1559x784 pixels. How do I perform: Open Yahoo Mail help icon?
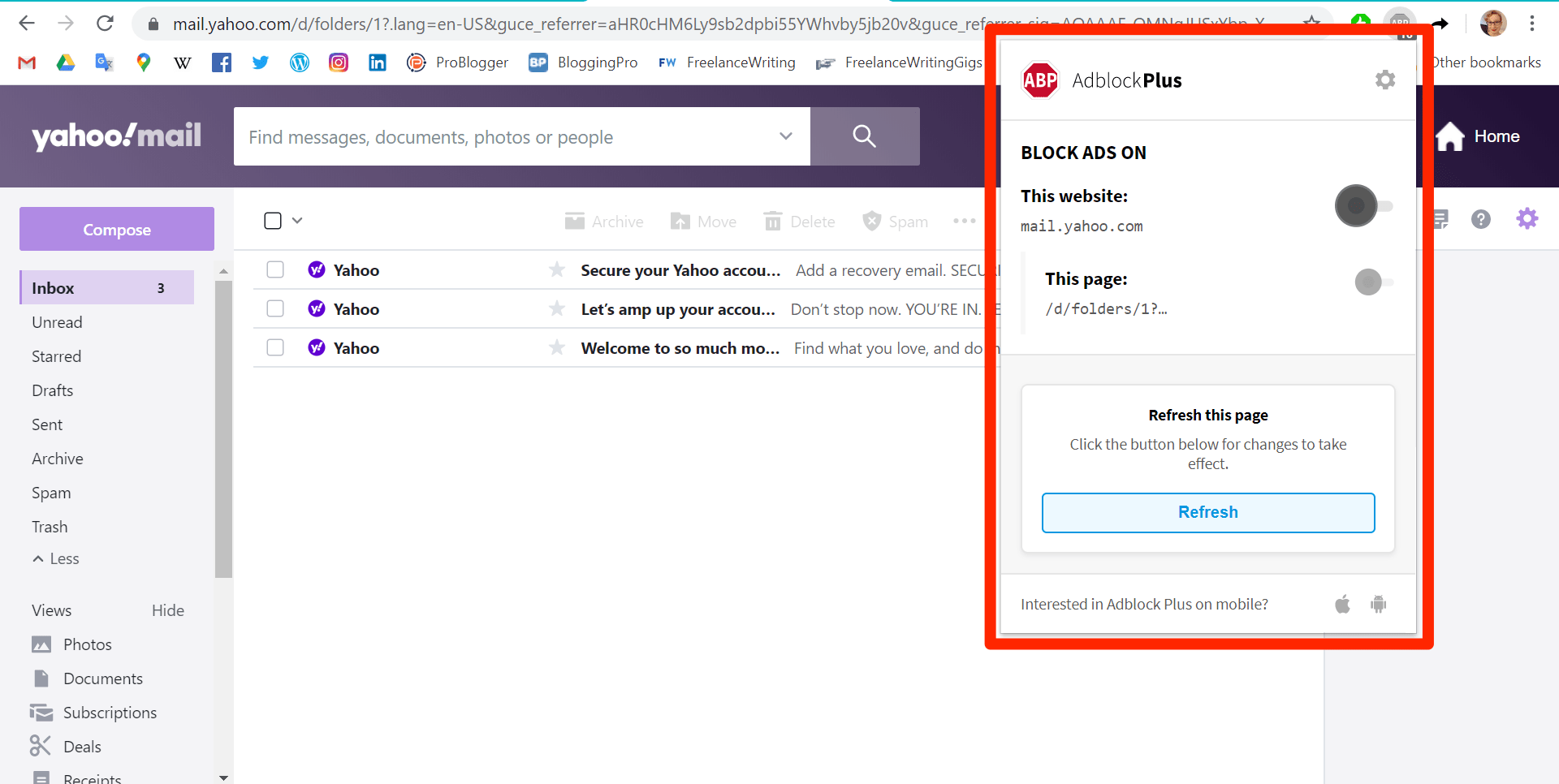click(1481, 219)
